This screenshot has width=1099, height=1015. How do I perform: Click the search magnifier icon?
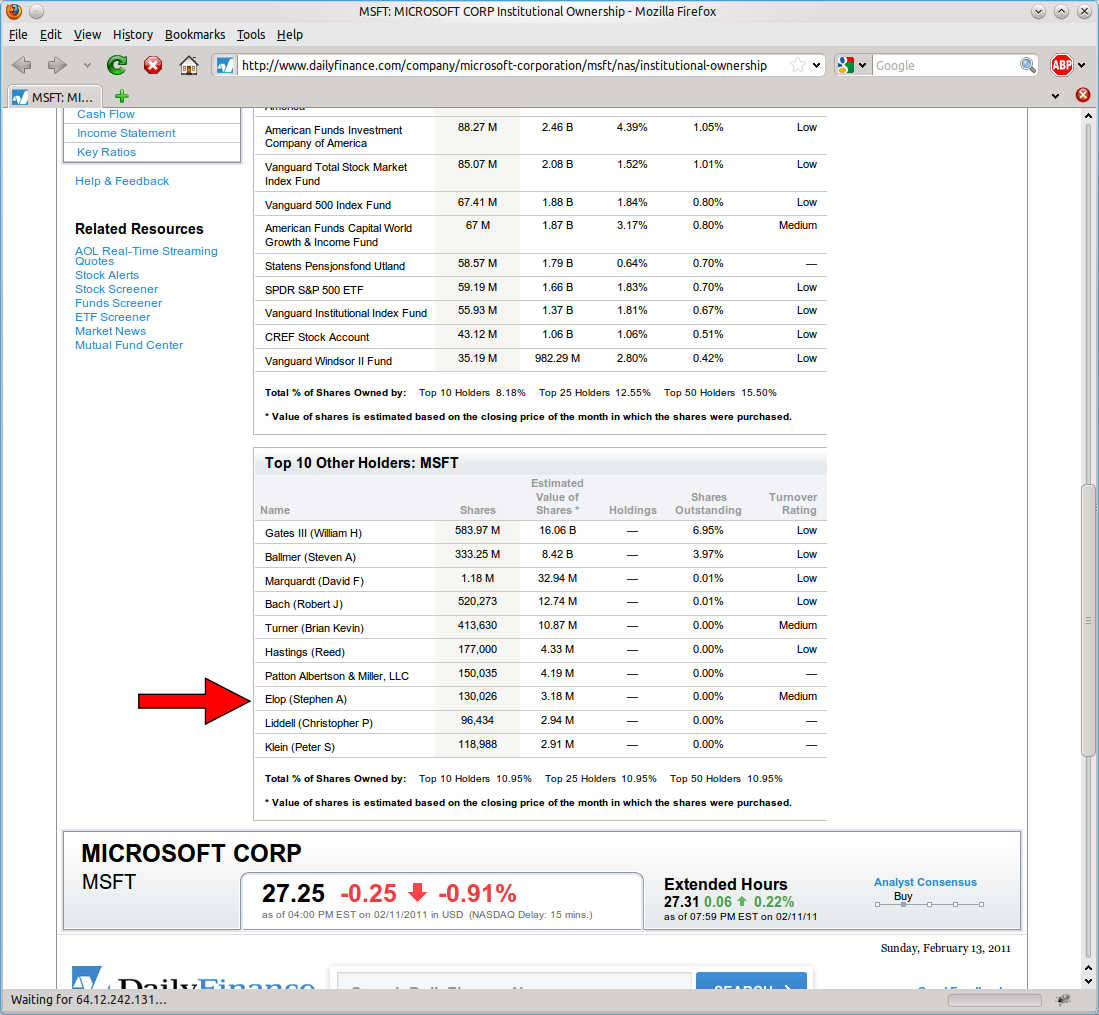point(1028,65)
